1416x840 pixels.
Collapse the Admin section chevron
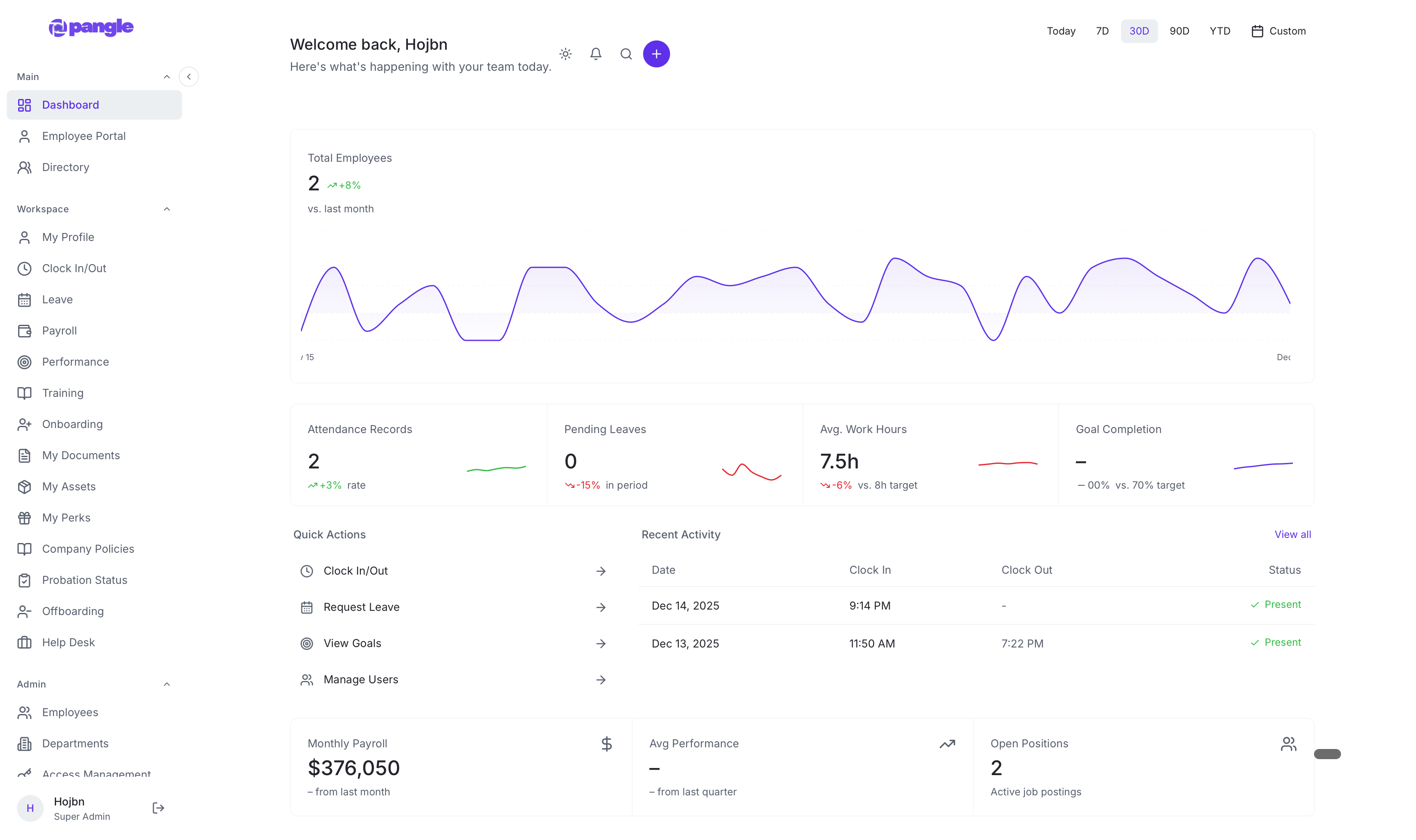pyautogui.click(x=166, y=684)
